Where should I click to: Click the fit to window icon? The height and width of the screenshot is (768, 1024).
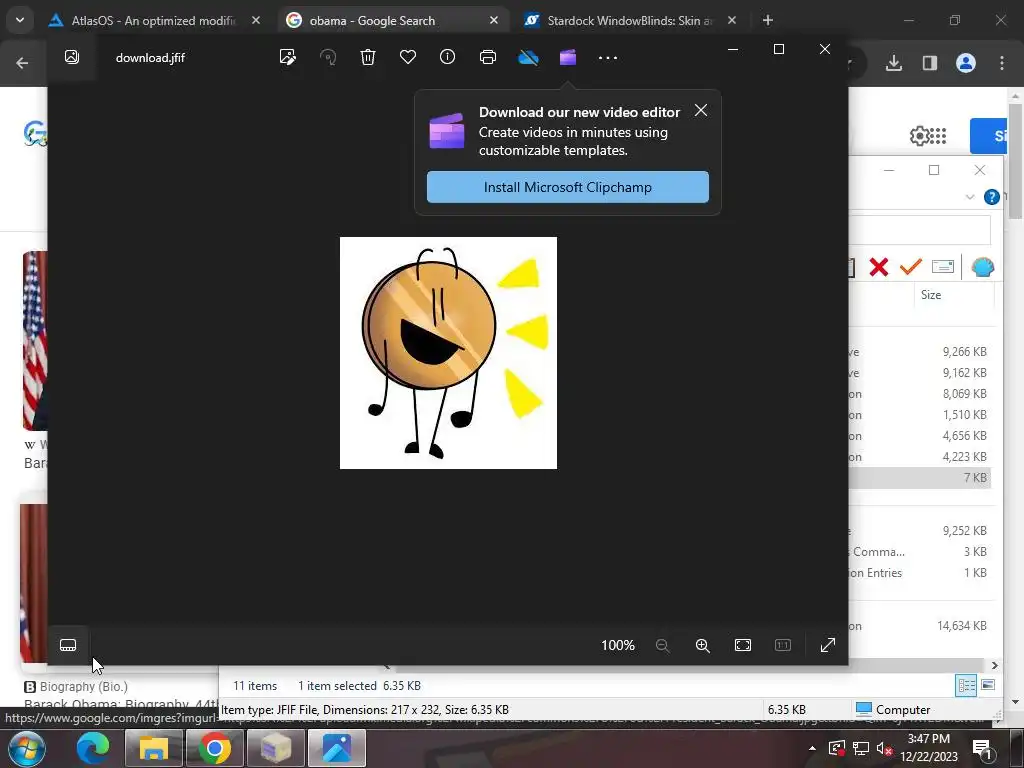[743, 645]
